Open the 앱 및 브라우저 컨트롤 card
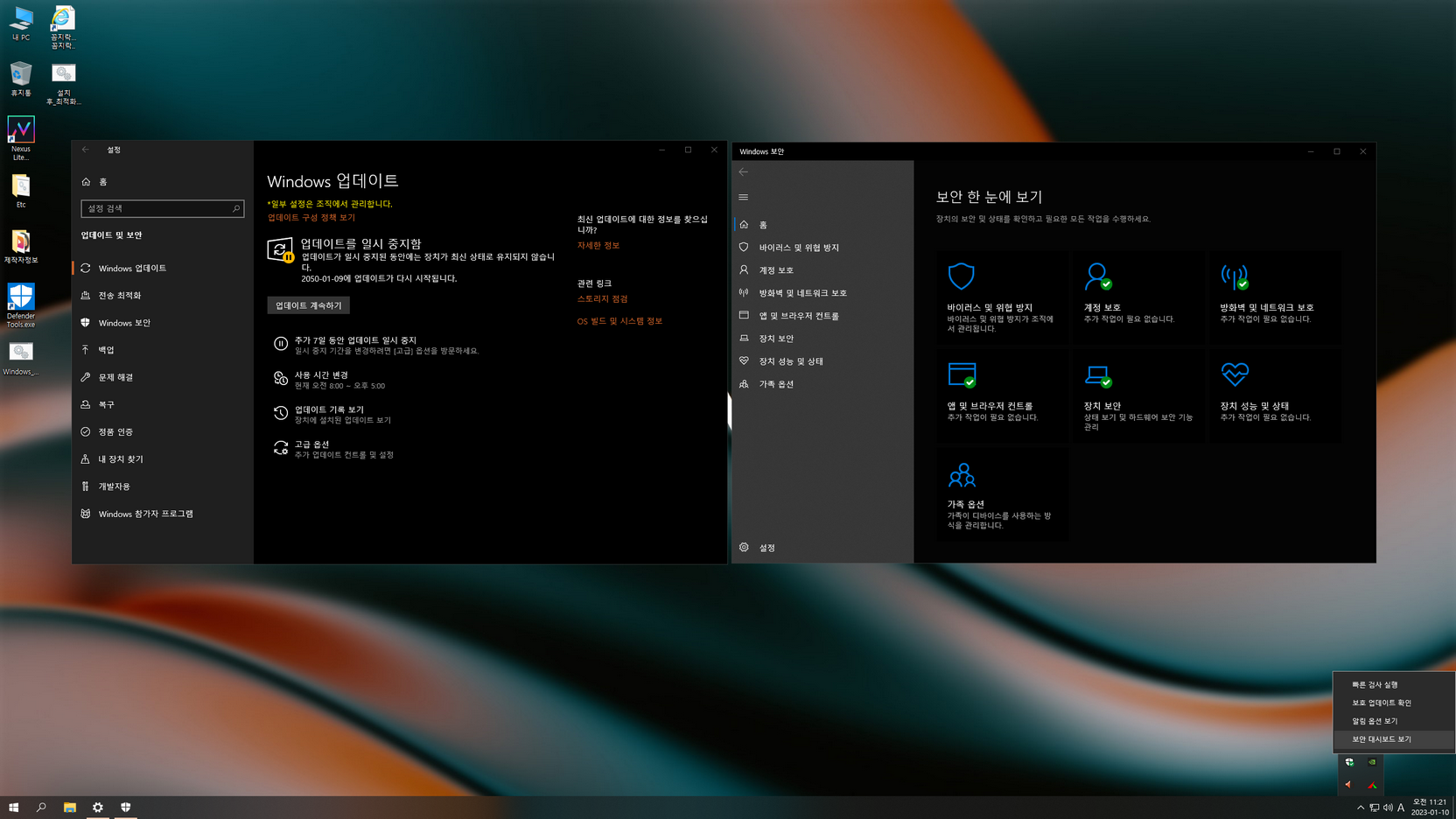The width and height of the screenshot is (1456, 819). click(x=1002, y=396)
